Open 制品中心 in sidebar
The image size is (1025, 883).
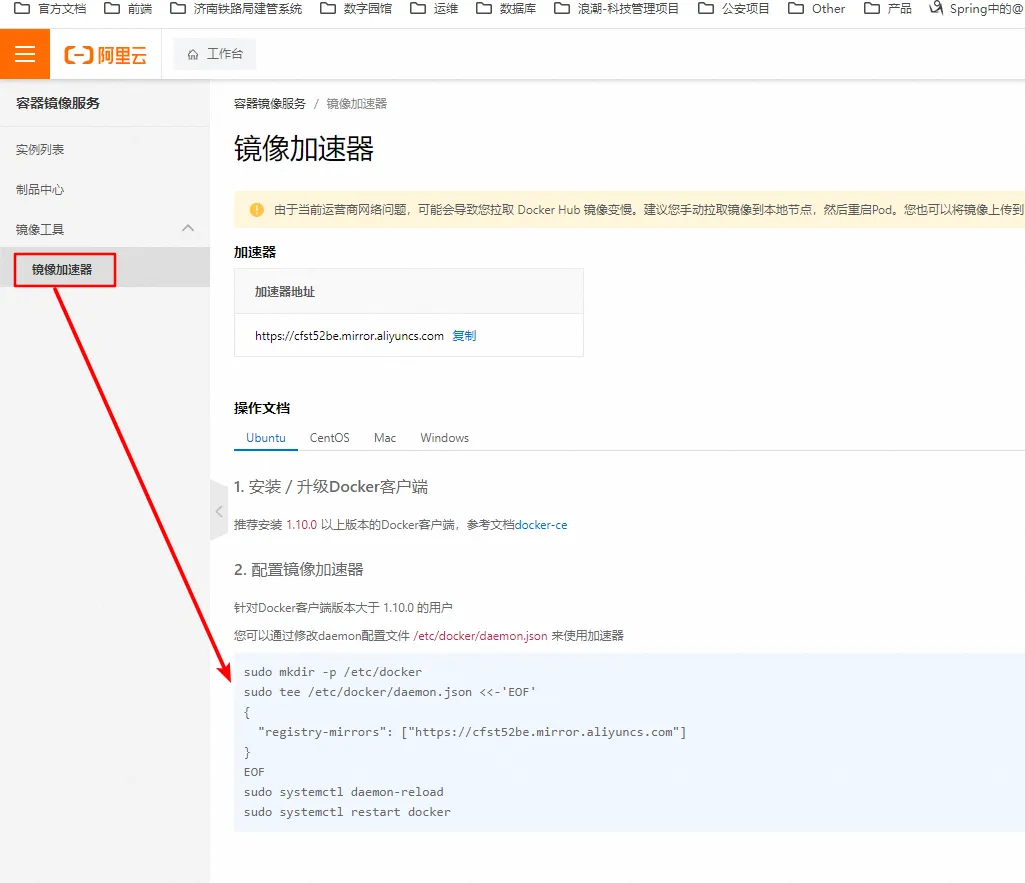(40, 189)
